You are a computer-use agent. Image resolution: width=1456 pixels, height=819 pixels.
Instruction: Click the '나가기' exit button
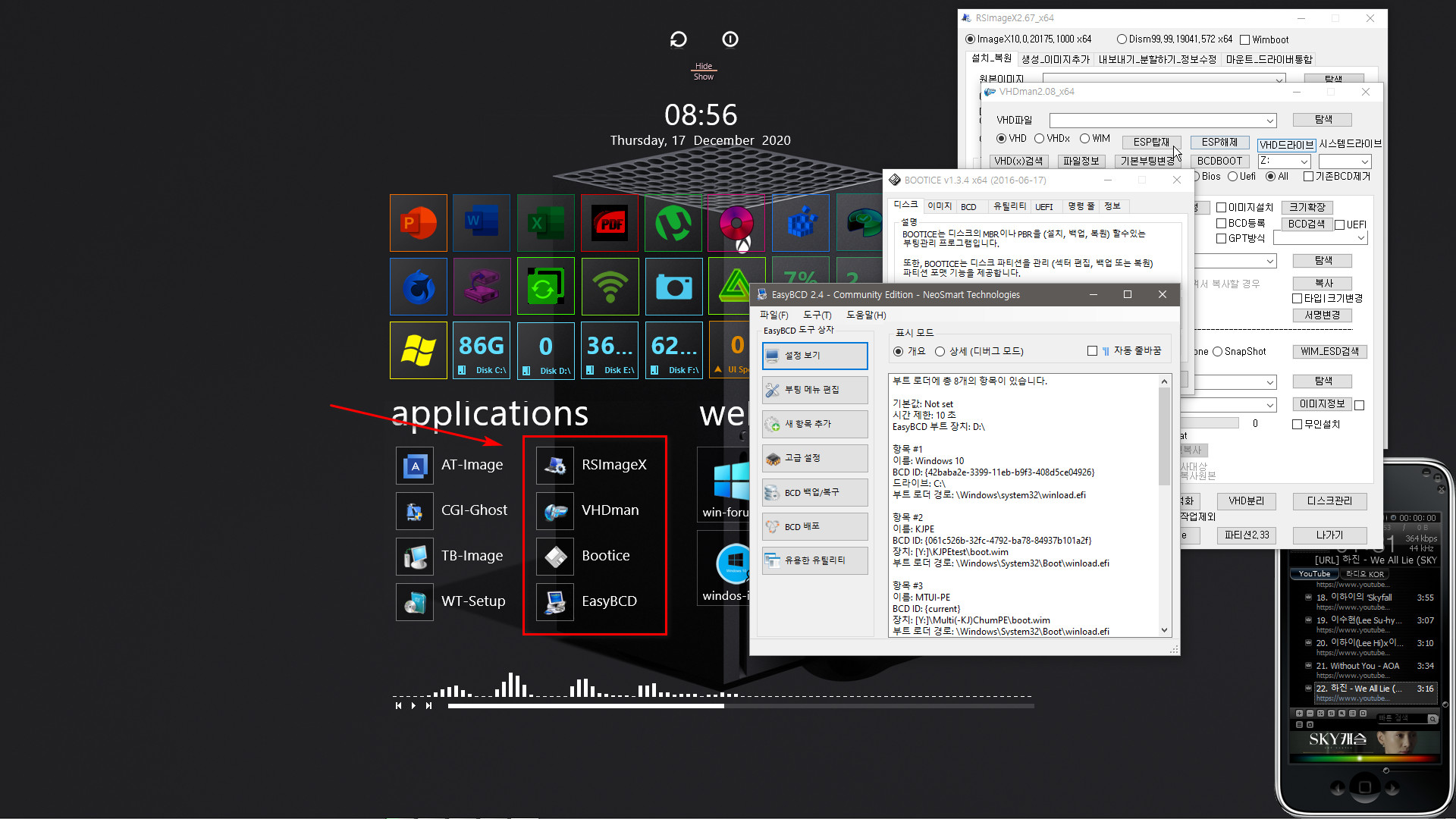[1329, 535]
